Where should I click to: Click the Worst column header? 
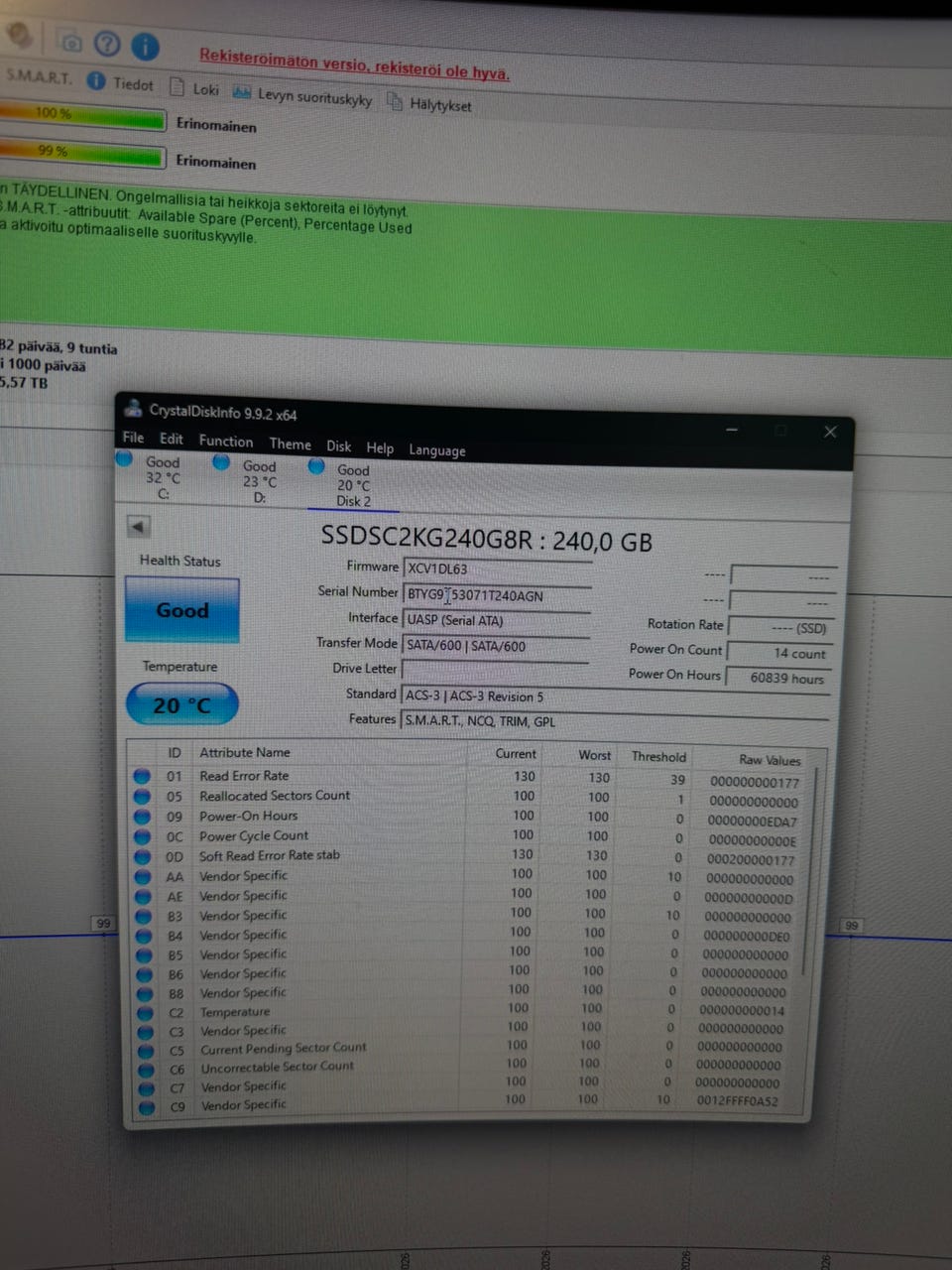[x=595, y=755]
